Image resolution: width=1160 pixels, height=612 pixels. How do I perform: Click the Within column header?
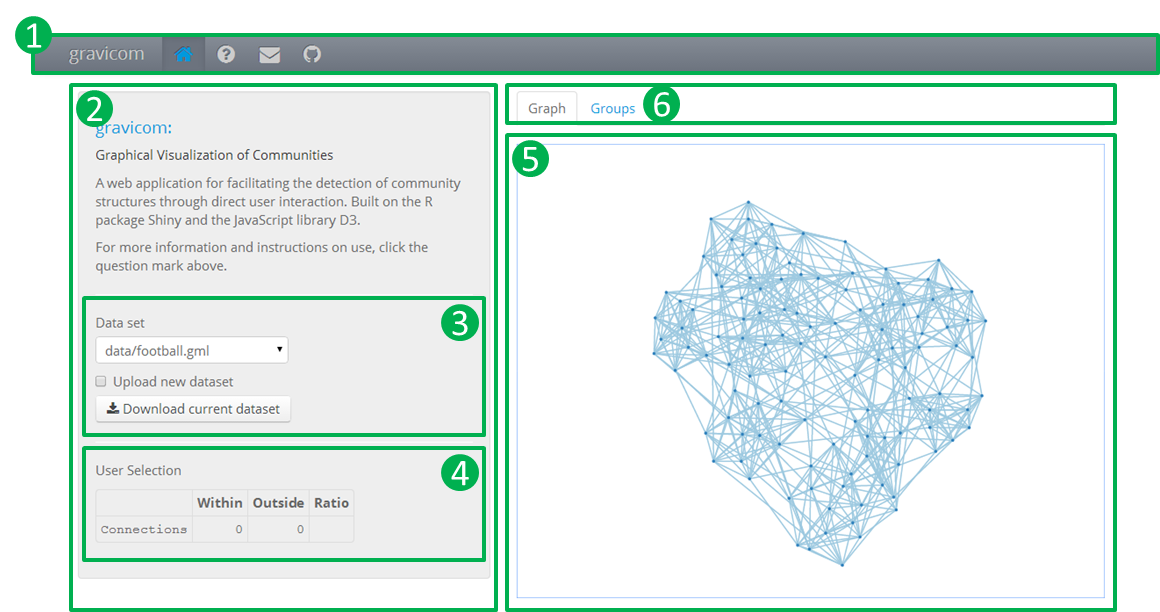click(220, 502)
